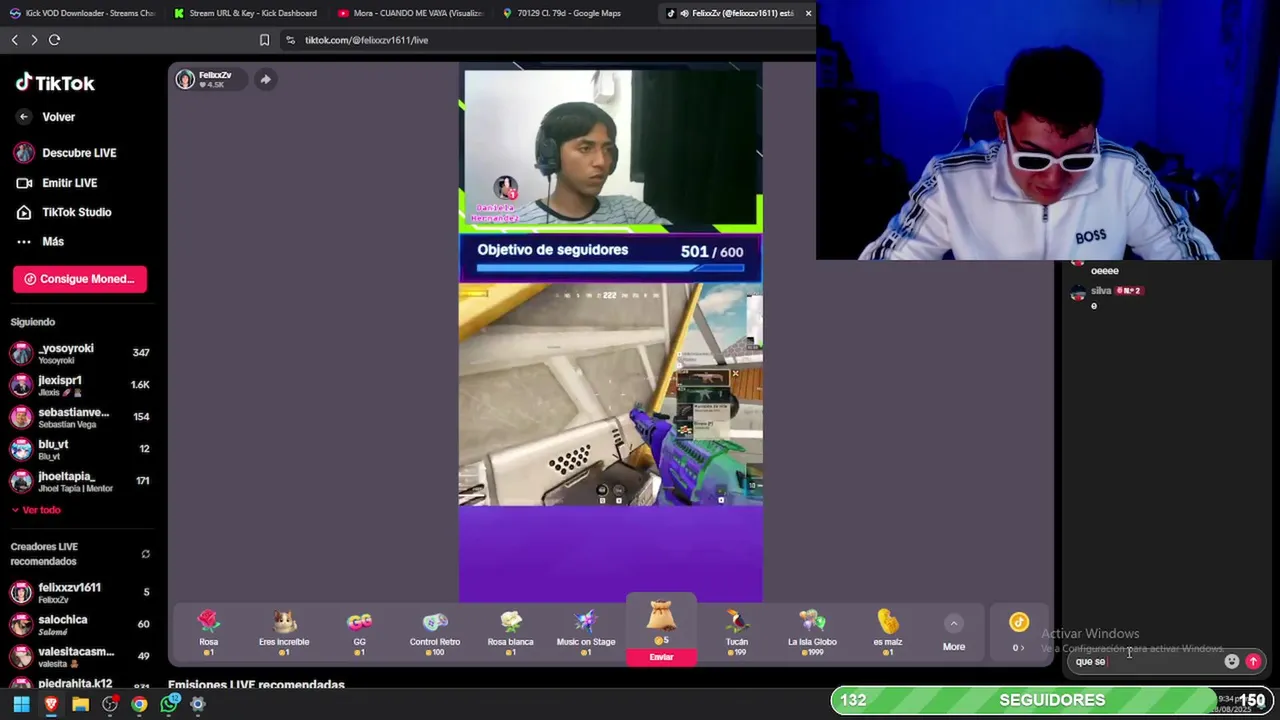Reload the browser page
Image resolution: width=1280 pixels, height=720 pixels.
[54, 40]
